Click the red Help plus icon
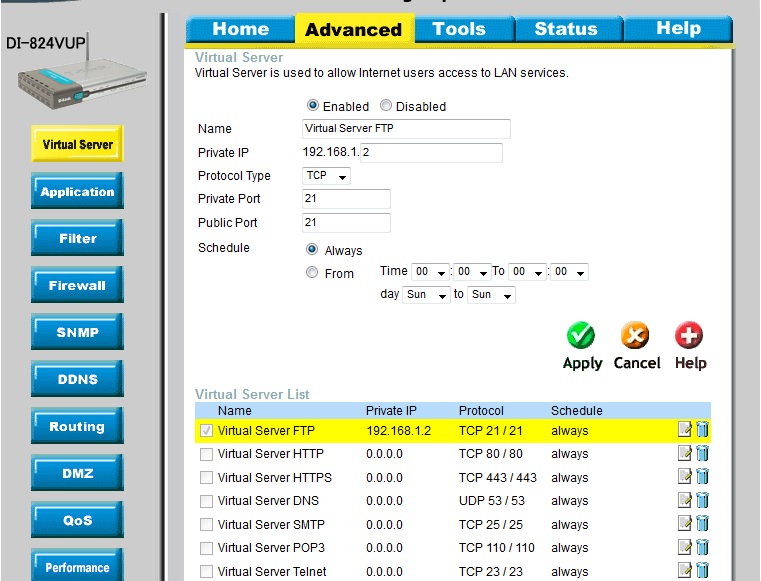761x581 pixels. pyautogui.click(x=690, y=336)
